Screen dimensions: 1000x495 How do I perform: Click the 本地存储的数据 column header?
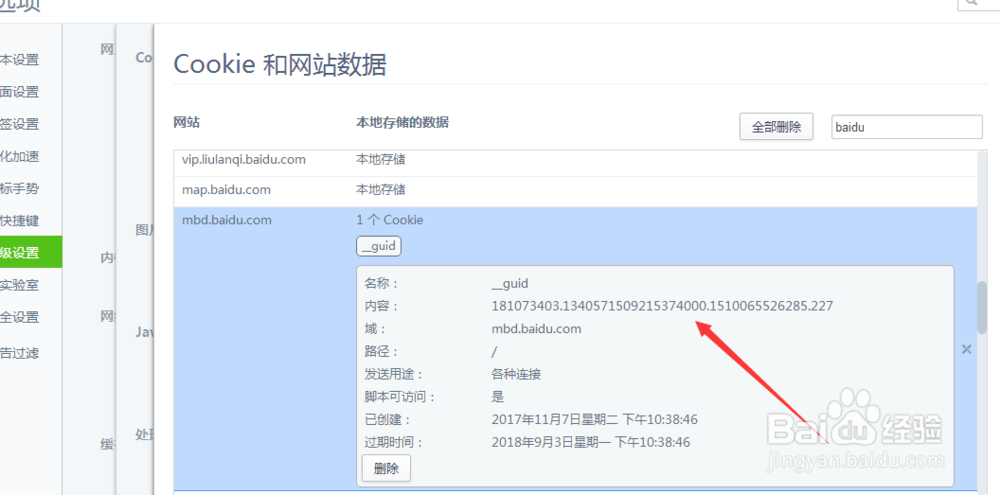point(402,122)
